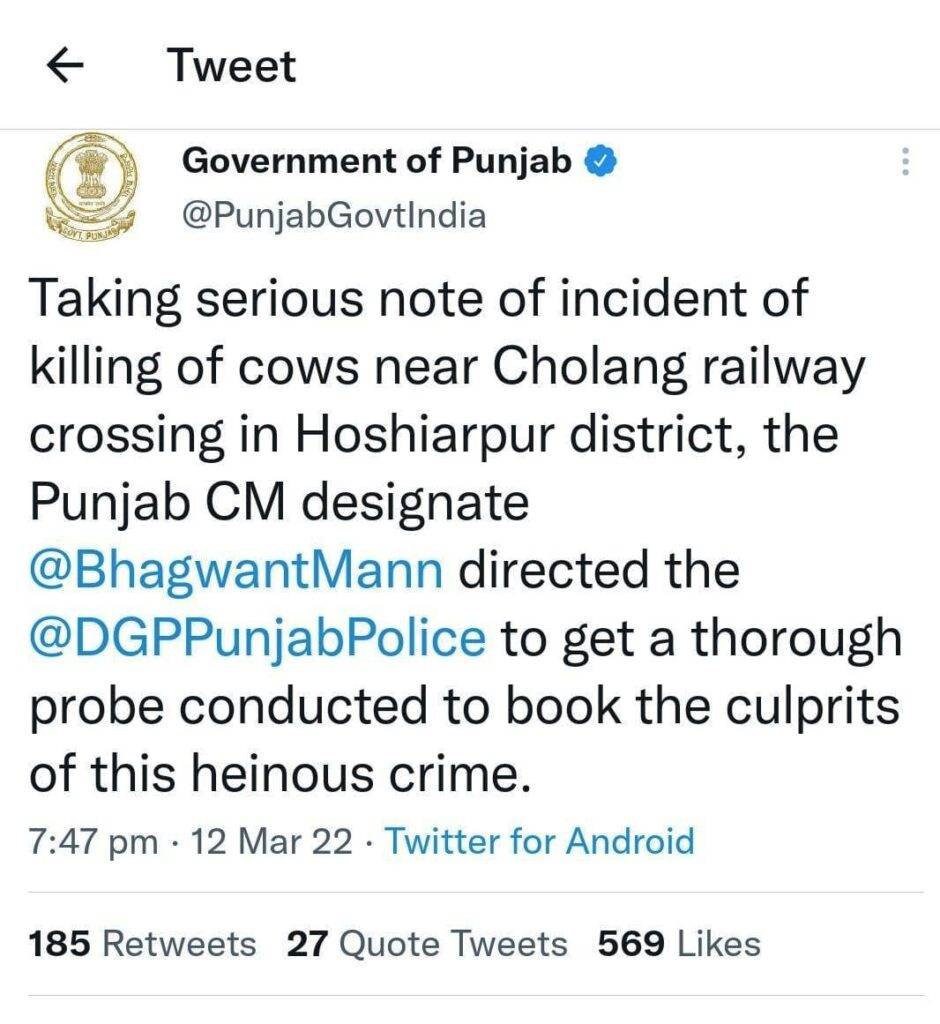This screenshot has height=1024, width=940.
Task: Click the Twitter for Android source link
Action: tap(540, 841)
